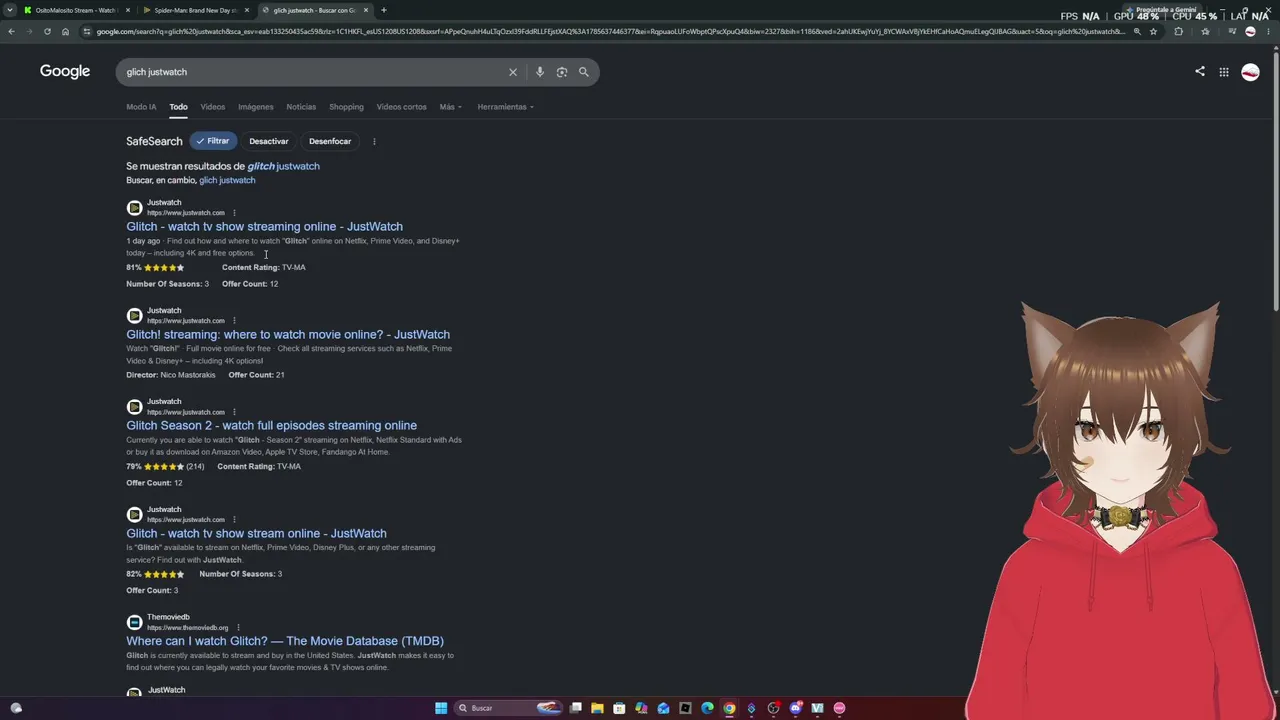Share the results with the share icon
The image size is (1280, 720).
[x=1200, y=72]
